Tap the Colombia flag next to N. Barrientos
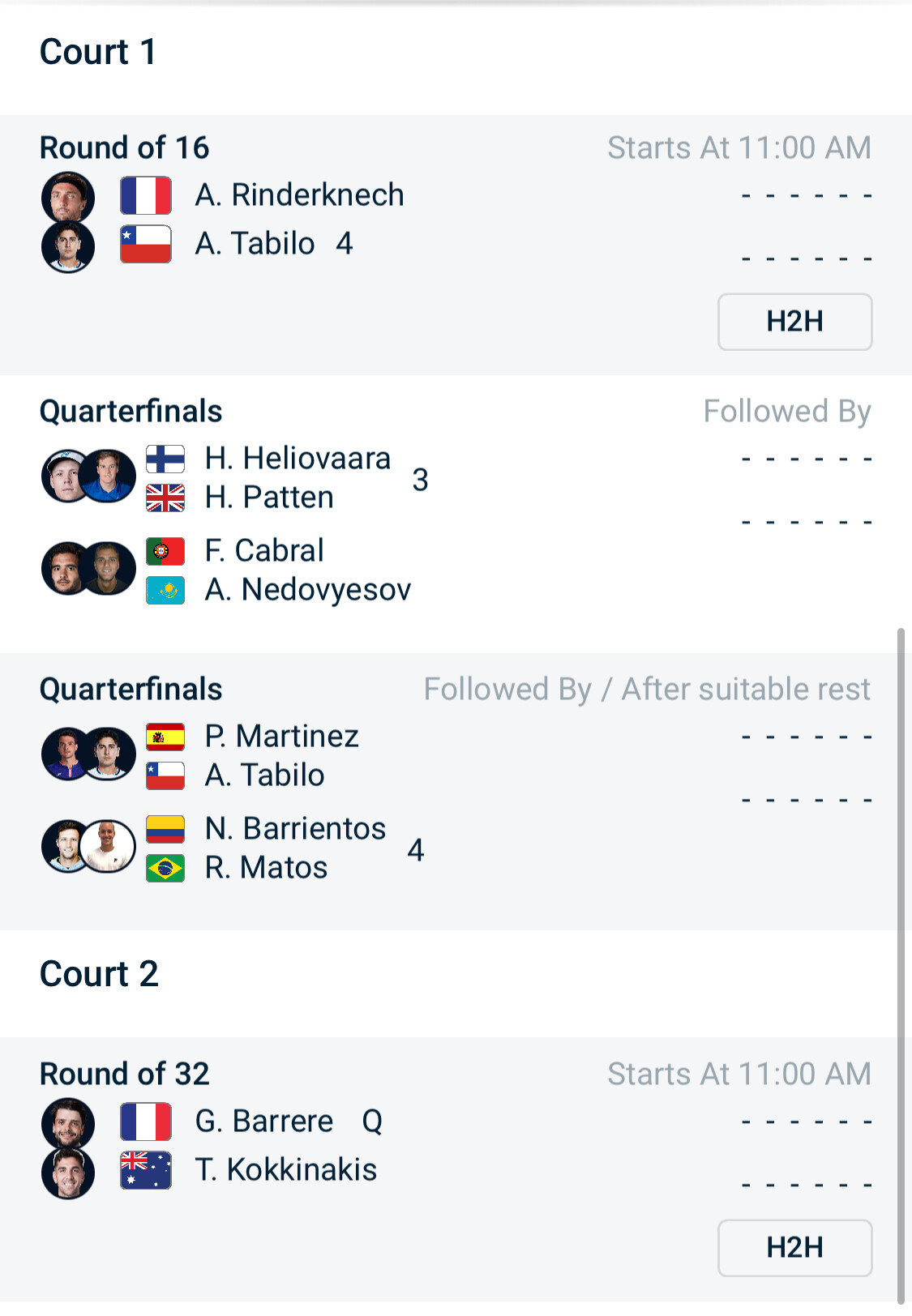This screenshot has height=1316, width=912. click(x=165, y=829)
